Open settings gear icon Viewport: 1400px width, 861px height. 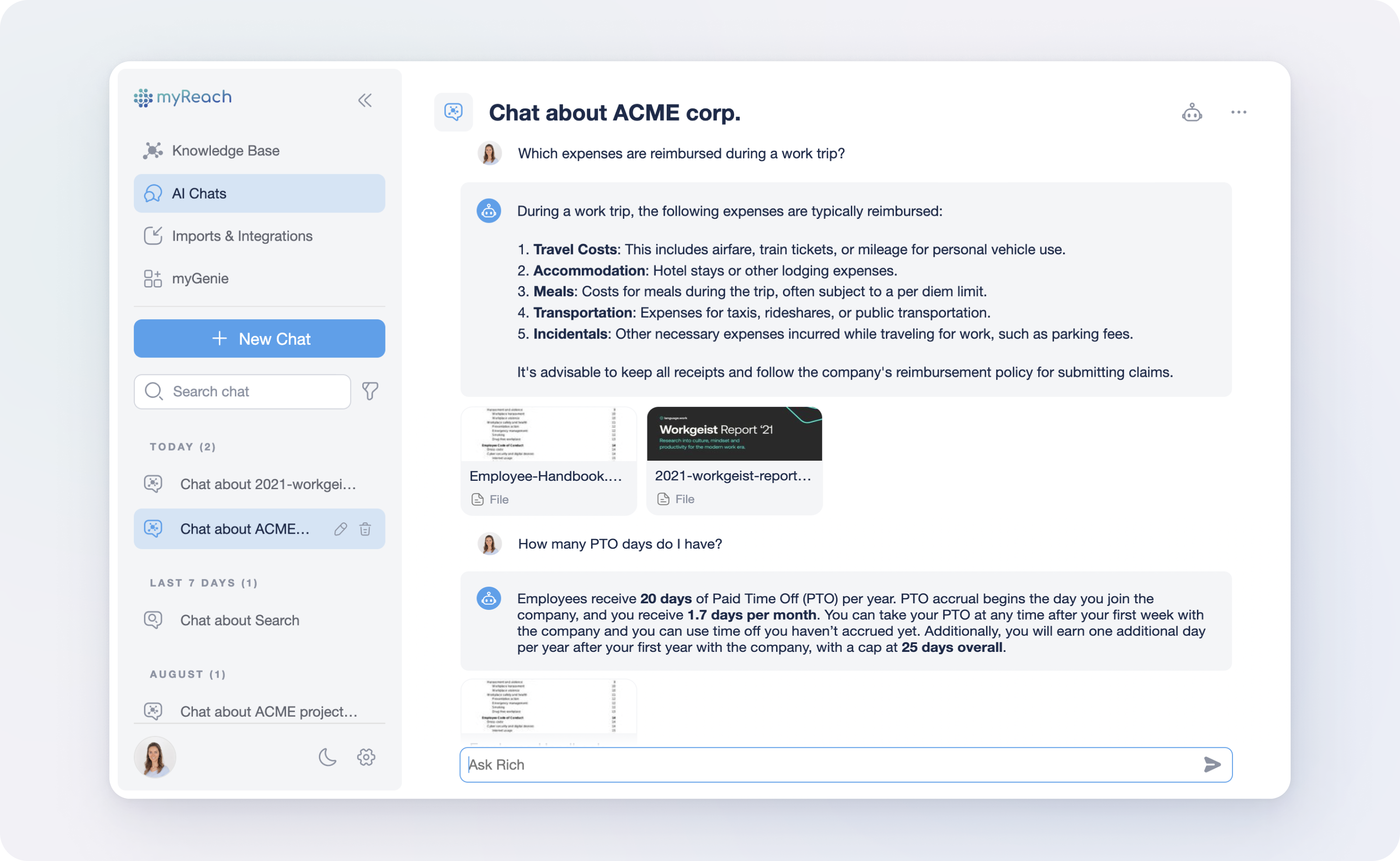(x=366, y=757)
